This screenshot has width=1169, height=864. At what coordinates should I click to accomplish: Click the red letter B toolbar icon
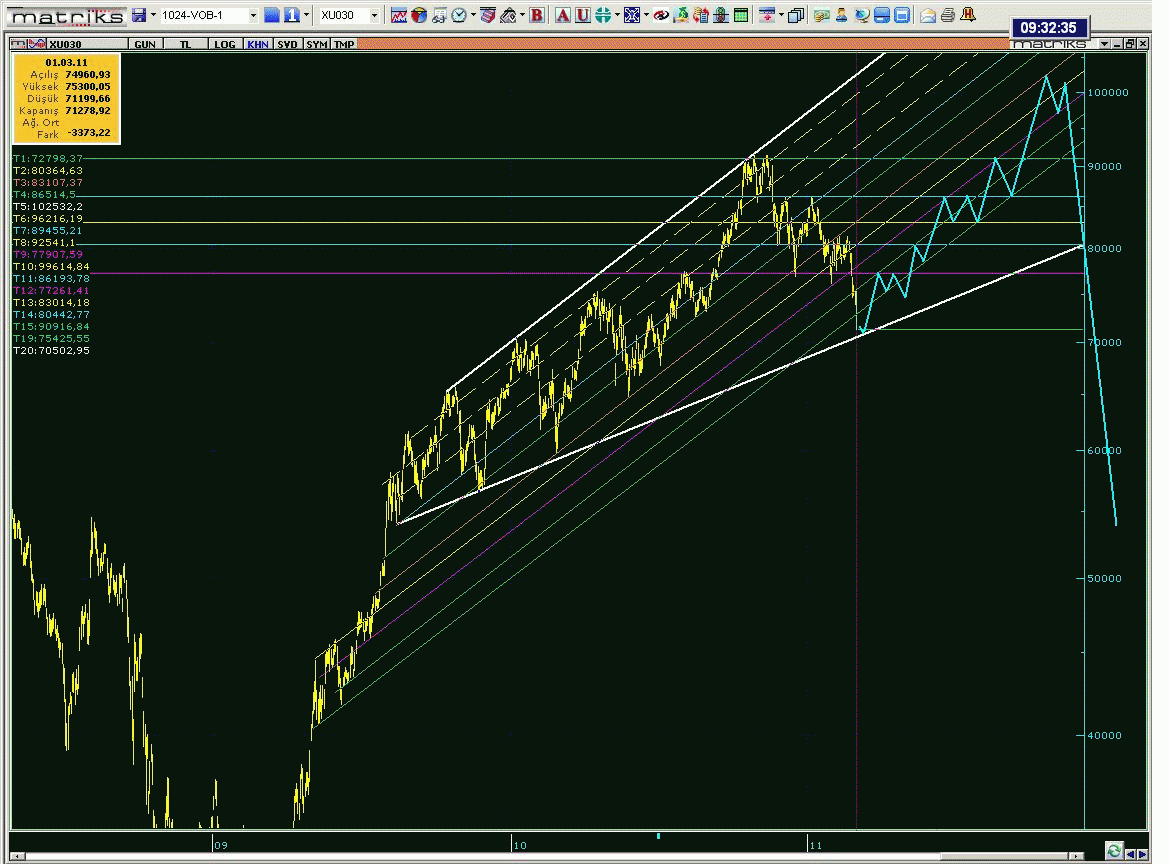point(537,15)
